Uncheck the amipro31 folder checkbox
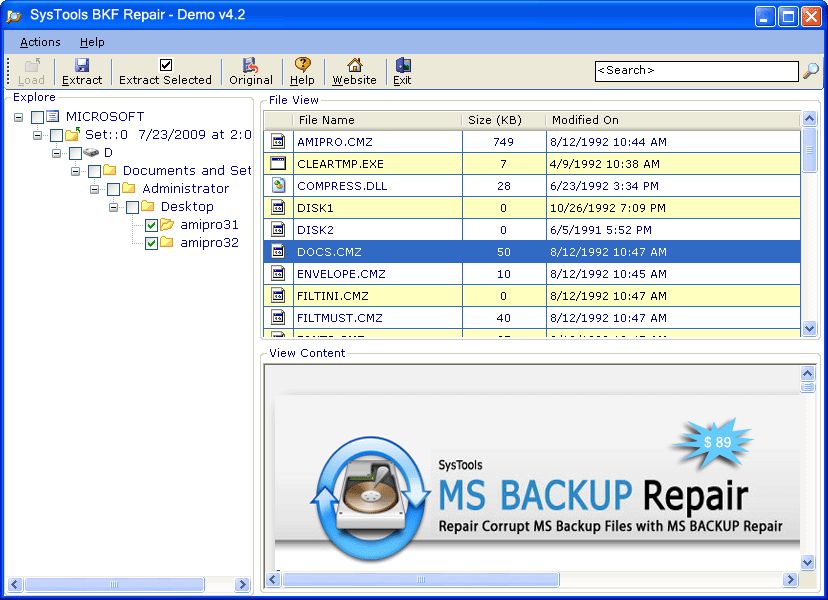828x600 pixels. click(x=152, y=226)
